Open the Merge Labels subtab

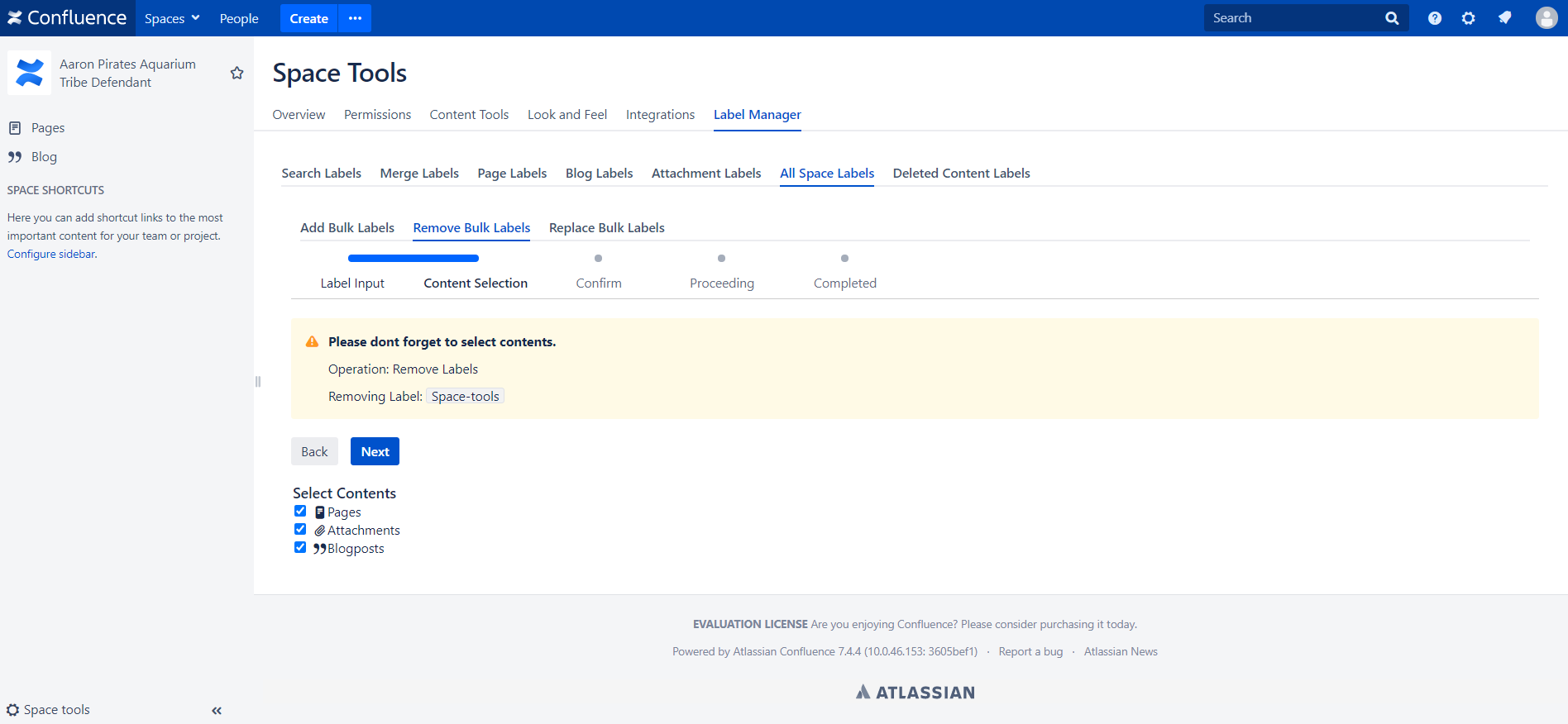point(419,174)
